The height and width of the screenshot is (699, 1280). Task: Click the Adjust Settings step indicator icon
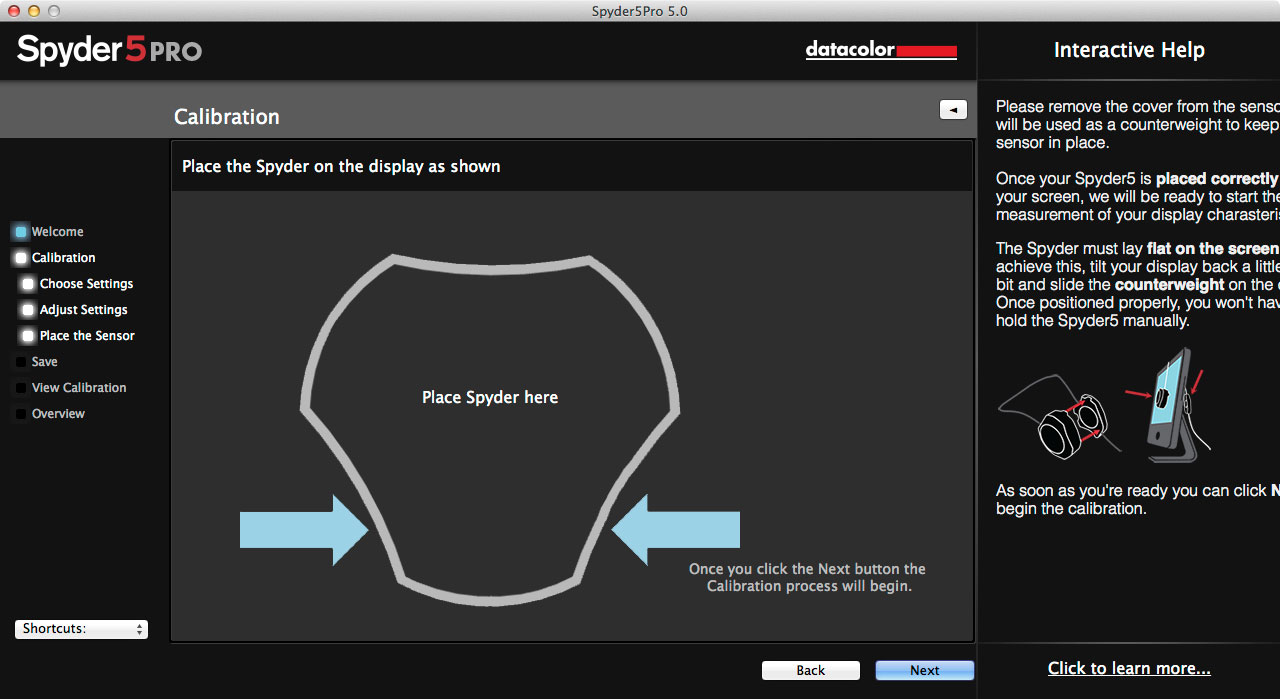tap(28, 310)
